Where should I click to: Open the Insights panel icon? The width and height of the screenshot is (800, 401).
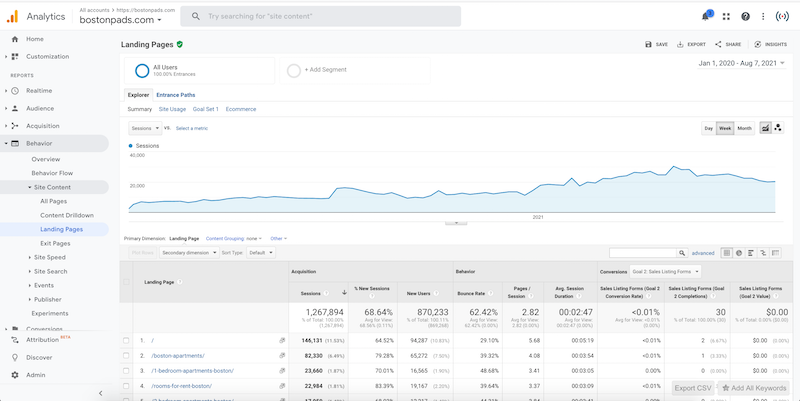(x=770, y=44)
